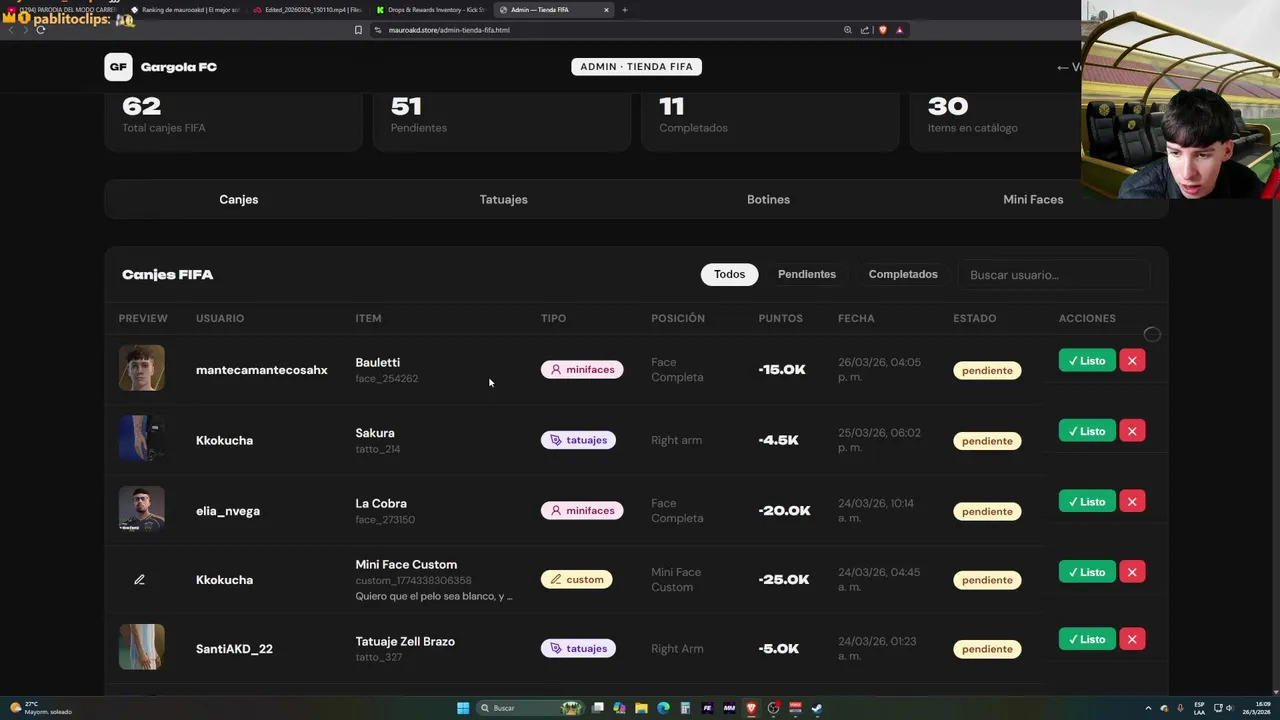Approve mantecamantecosahx request with Listo button

1087,360
